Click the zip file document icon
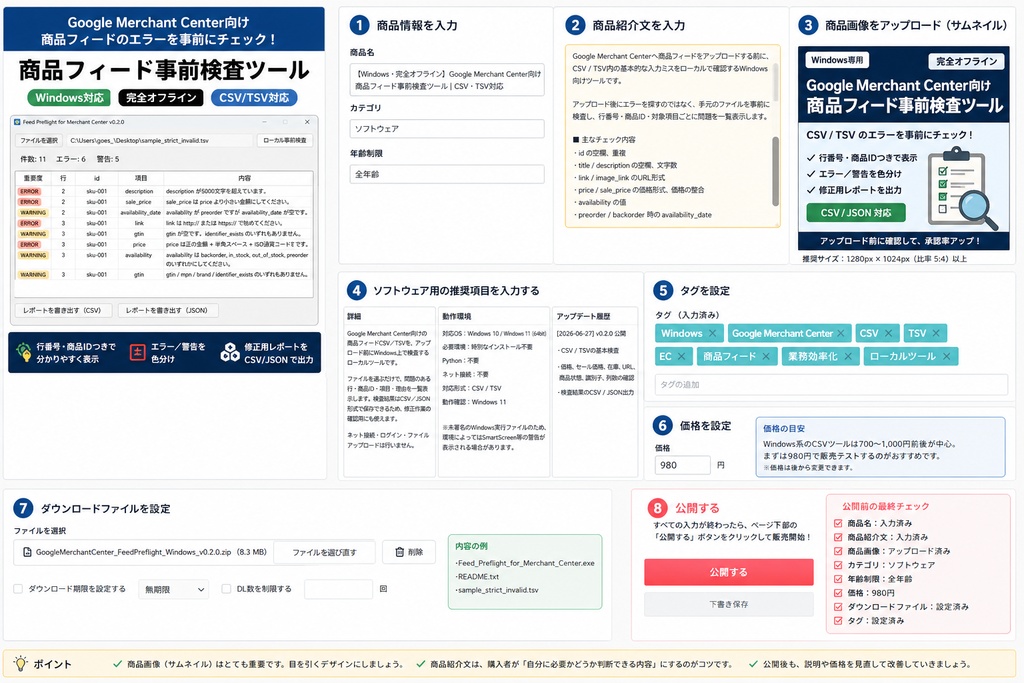Screen dimensions: 1024x683 coord(27,552)
